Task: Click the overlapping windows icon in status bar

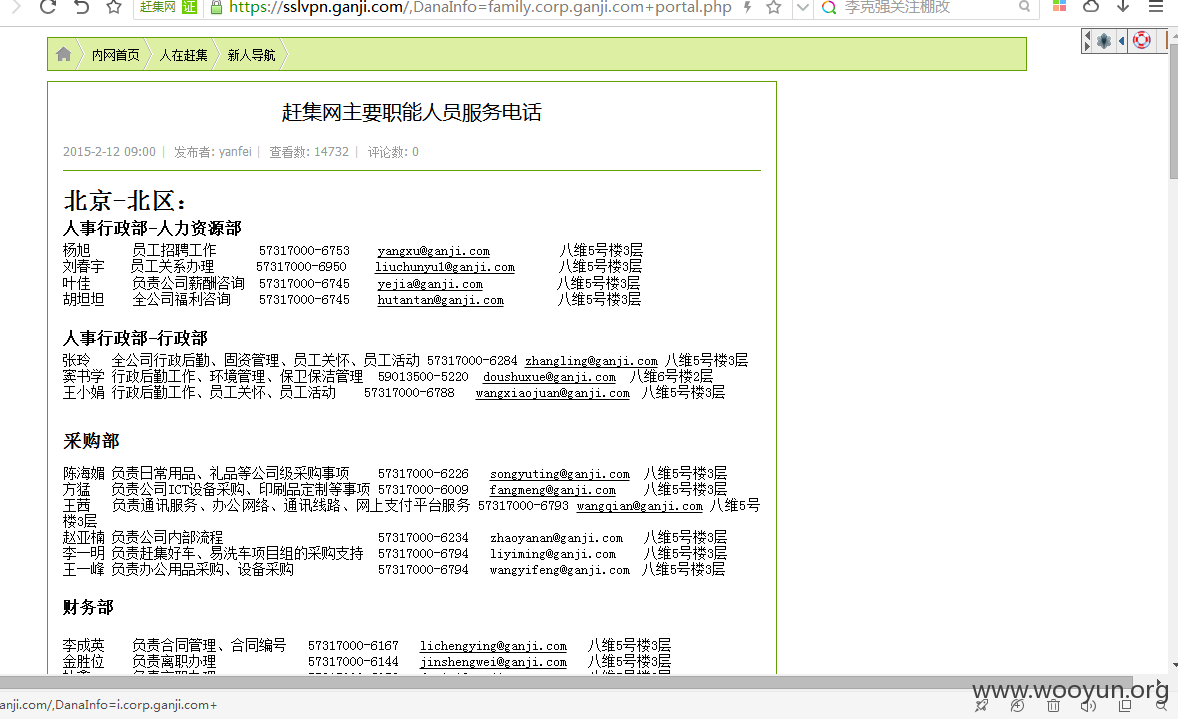Action: pos(1125,705)
